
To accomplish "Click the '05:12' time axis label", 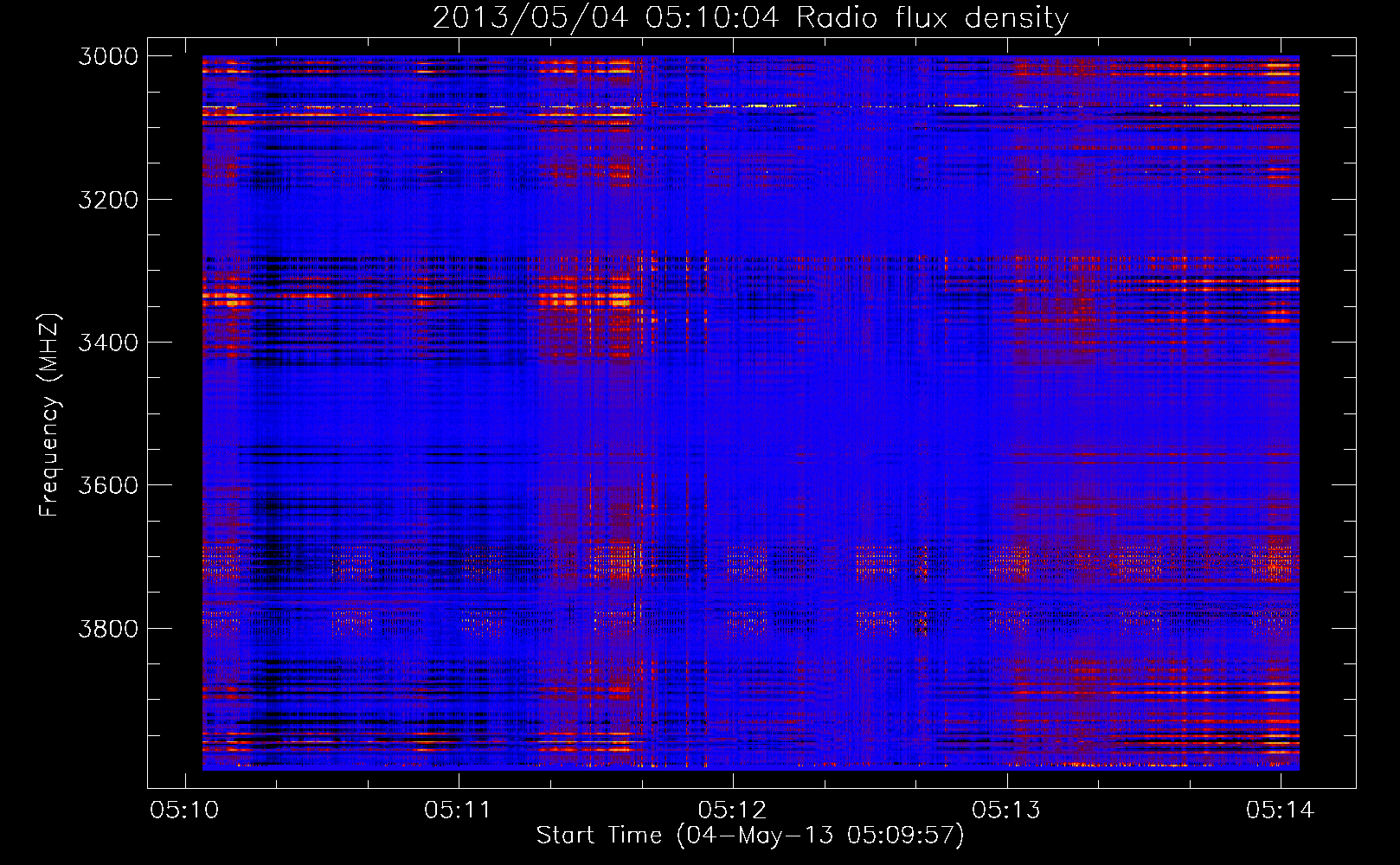I will (x=732, y=811).
